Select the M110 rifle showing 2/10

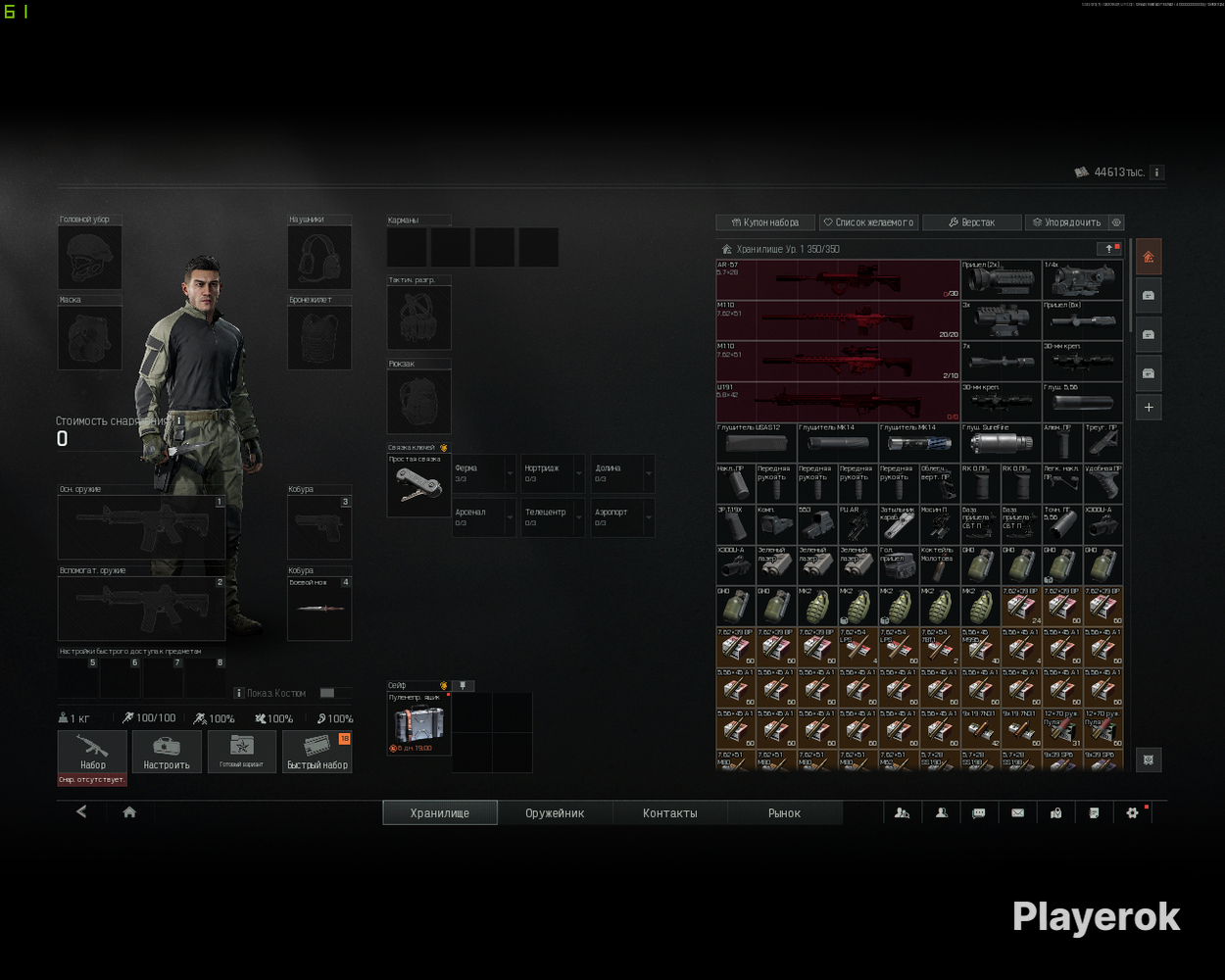coord(838,361)
